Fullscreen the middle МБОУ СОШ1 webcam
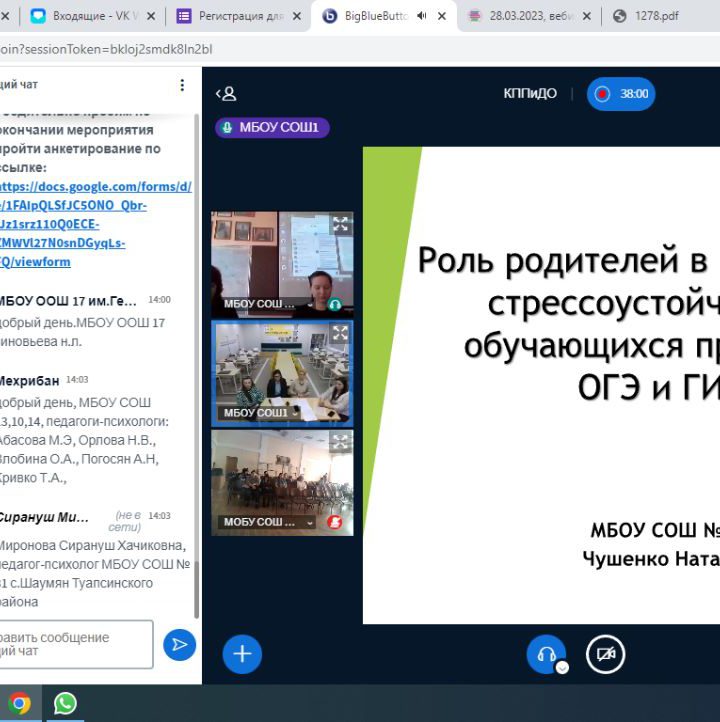 pyautogui.click(x=340, y=334)
